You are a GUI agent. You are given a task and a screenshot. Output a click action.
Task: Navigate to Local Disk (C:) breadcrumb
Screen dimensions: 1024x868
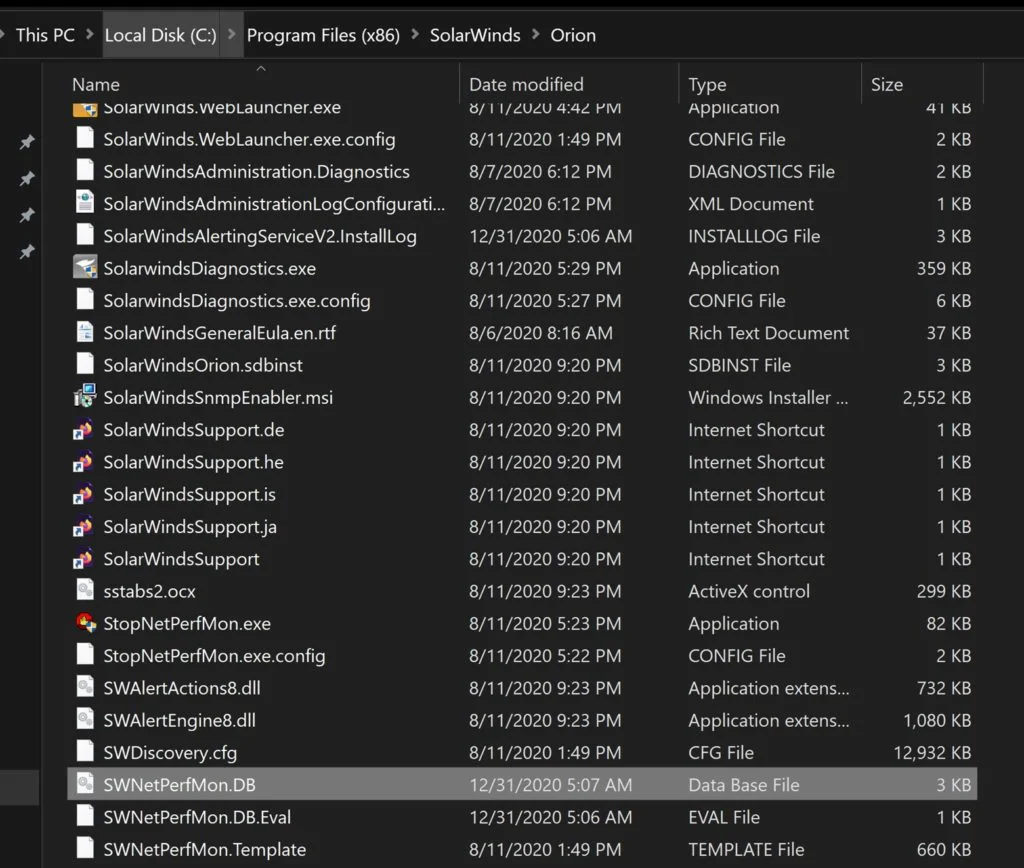click(x=161, y=35)
